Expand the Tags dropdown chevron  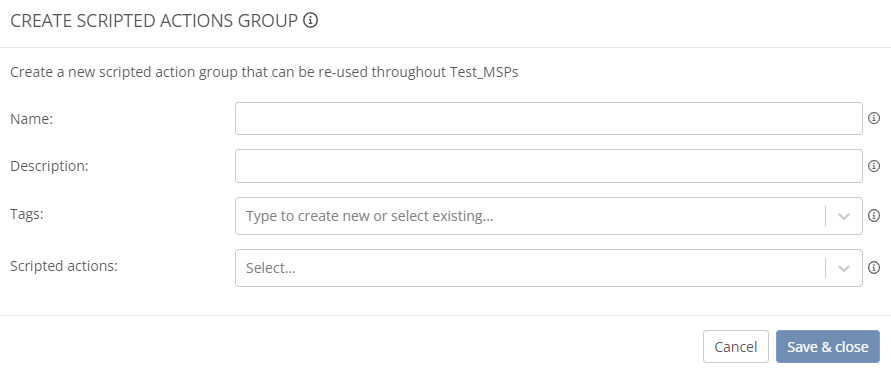point(844,216)
